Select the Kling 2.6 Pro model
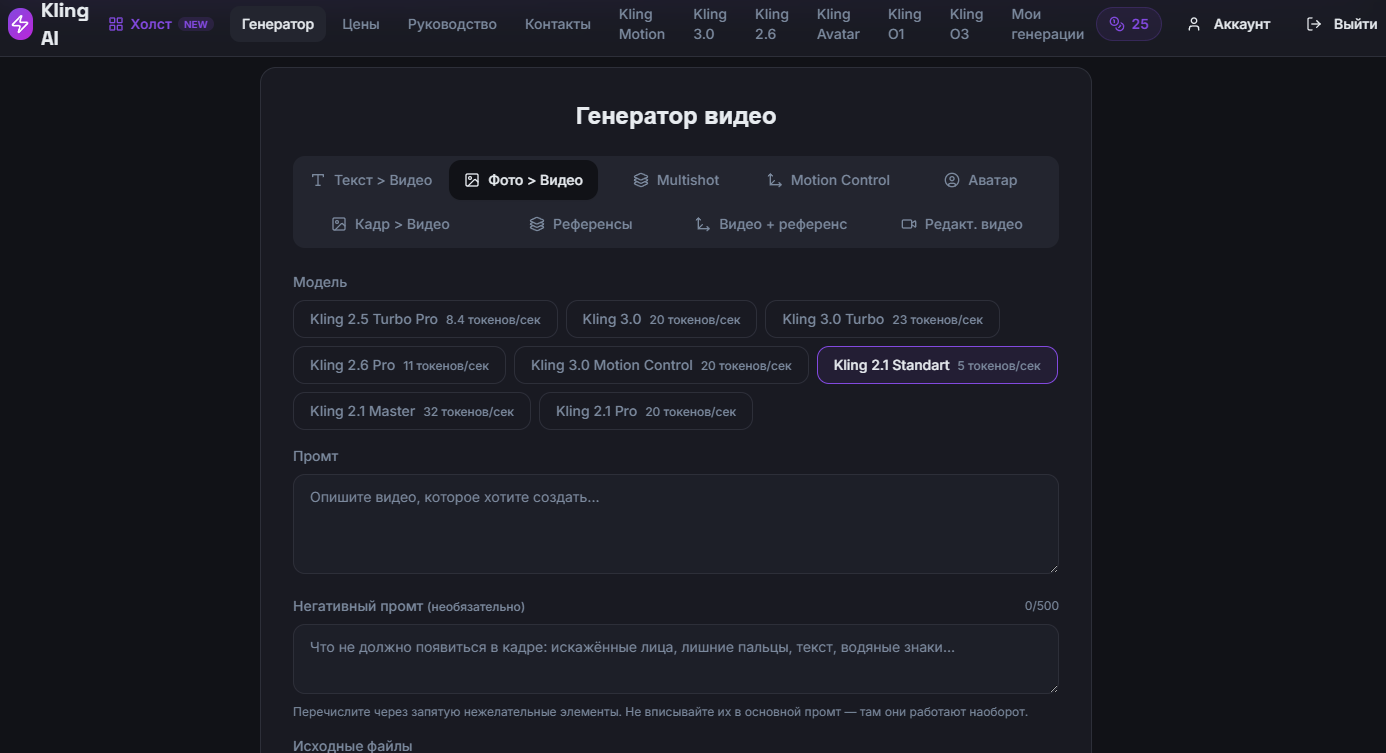The width and height of the screenshot is (1386, 753). pyautogui.click(x=399, y=365)
